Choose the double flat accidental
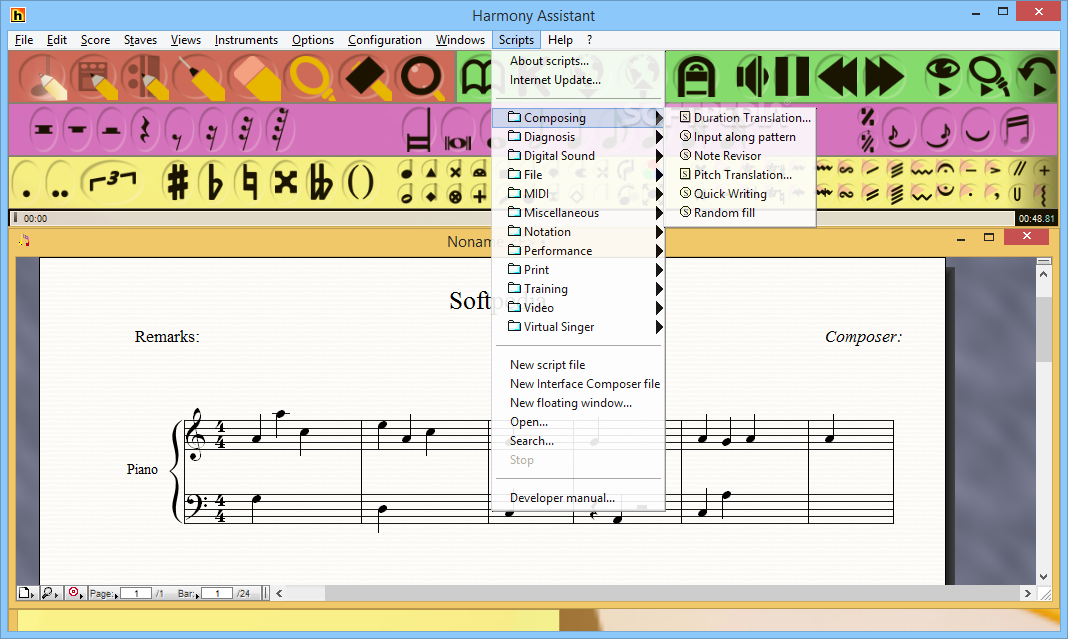Viewport: 1068px width, 639px height. [321, 182]
